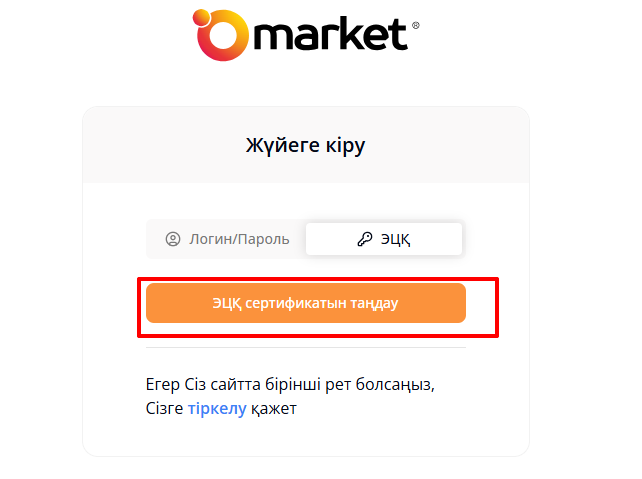Viewport: 642px width, 479px height.
Task: Click the user icon in Логин/Пароль tab
Action: click(173, 239)
